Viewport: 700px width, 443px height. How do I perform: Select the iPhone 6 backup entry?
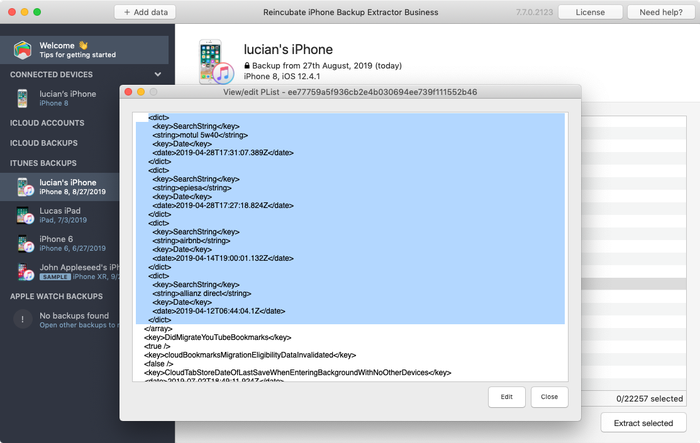coord(60,243)
